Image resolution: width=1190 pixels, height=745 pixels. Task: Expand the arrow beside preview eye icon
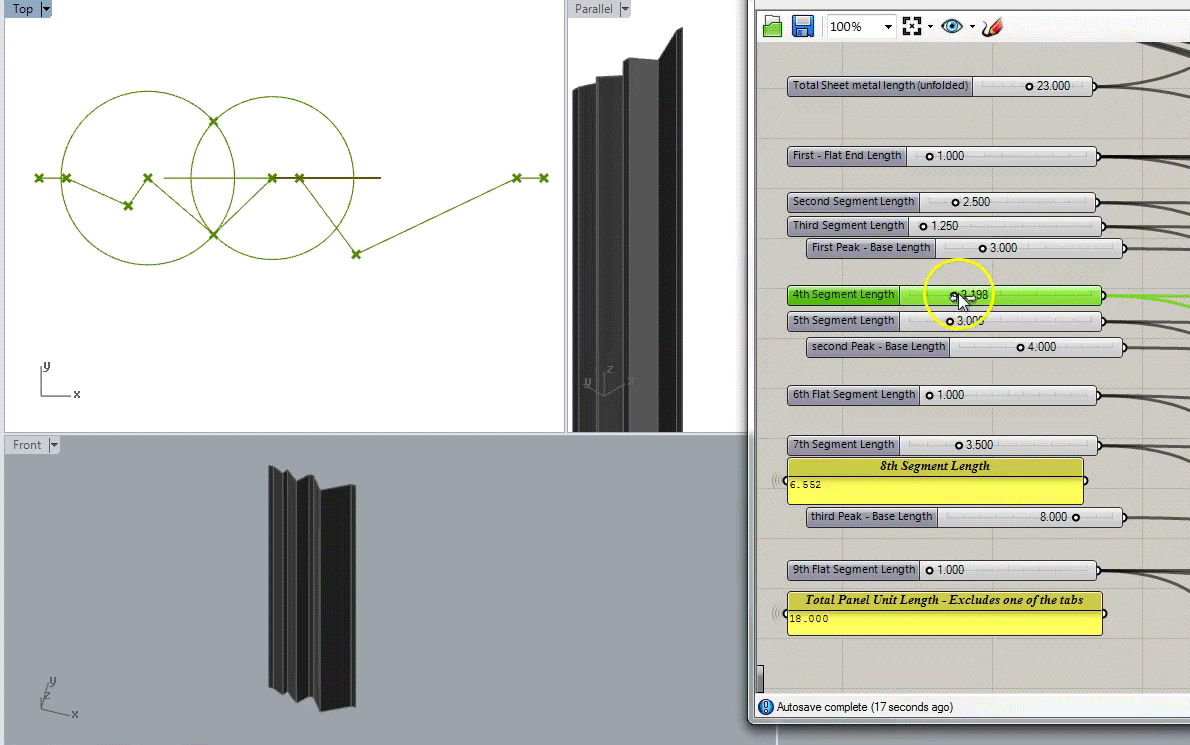point(972,27)
